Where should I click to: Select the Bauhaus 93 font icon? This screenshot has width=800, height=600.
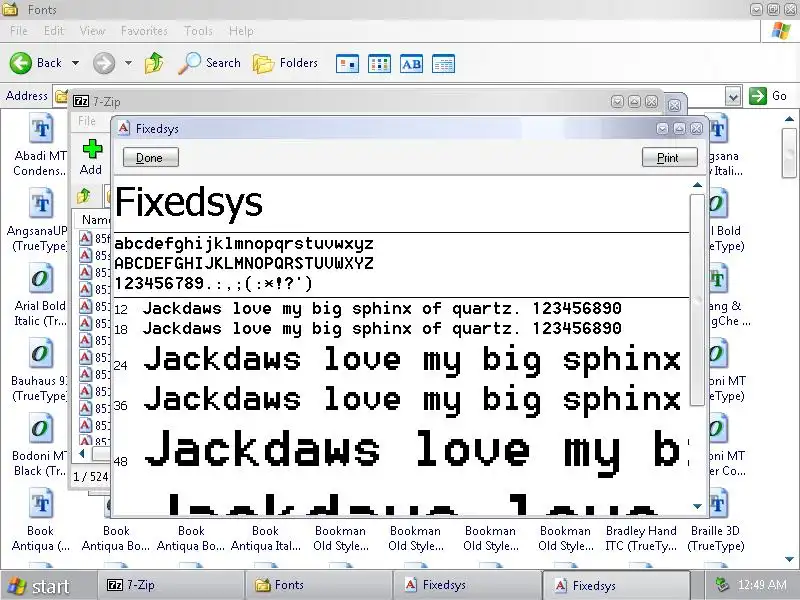click(x=40, y=354)
